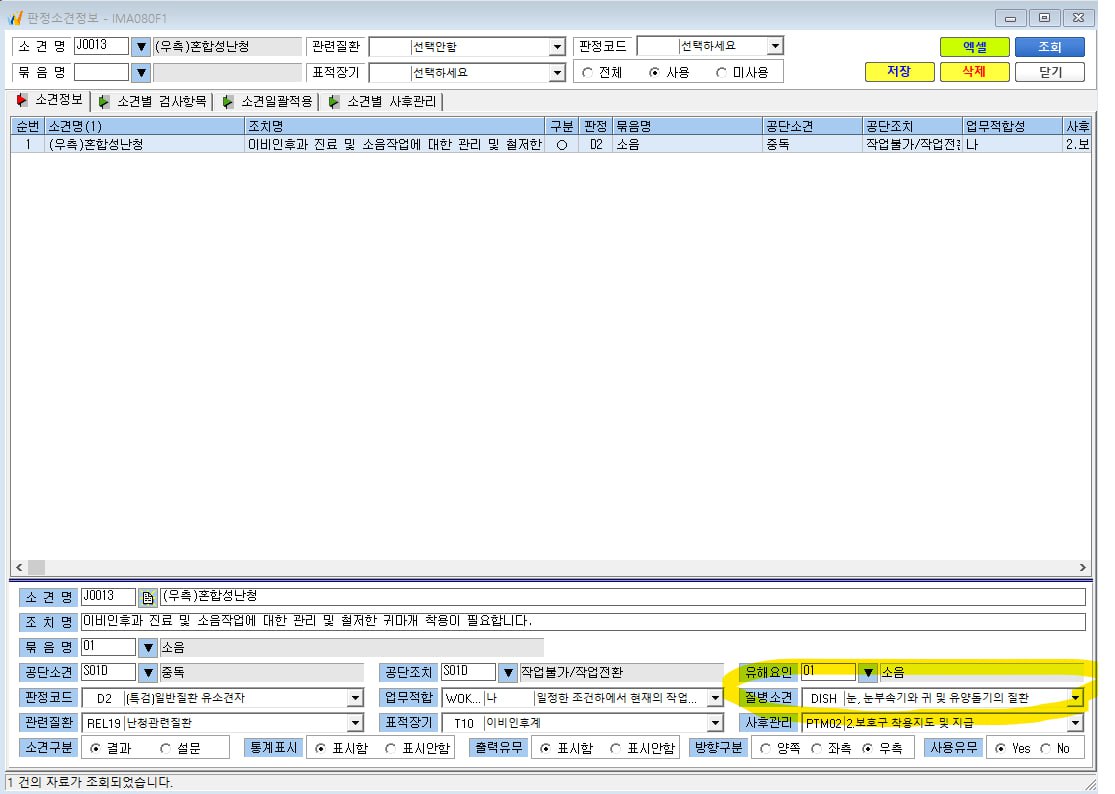Open the 질병소견 DISH dropdown
Screen dimensions: 1115x794
(x=1075, y=698)
